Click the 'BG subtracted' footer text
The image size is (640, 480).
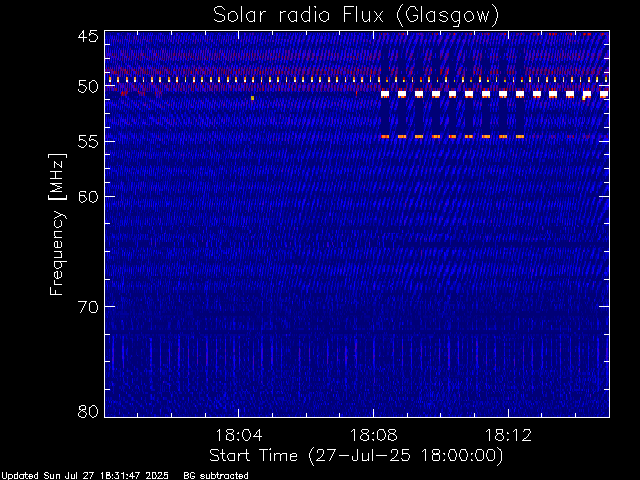pyautogui.click(x=216, y=476)
